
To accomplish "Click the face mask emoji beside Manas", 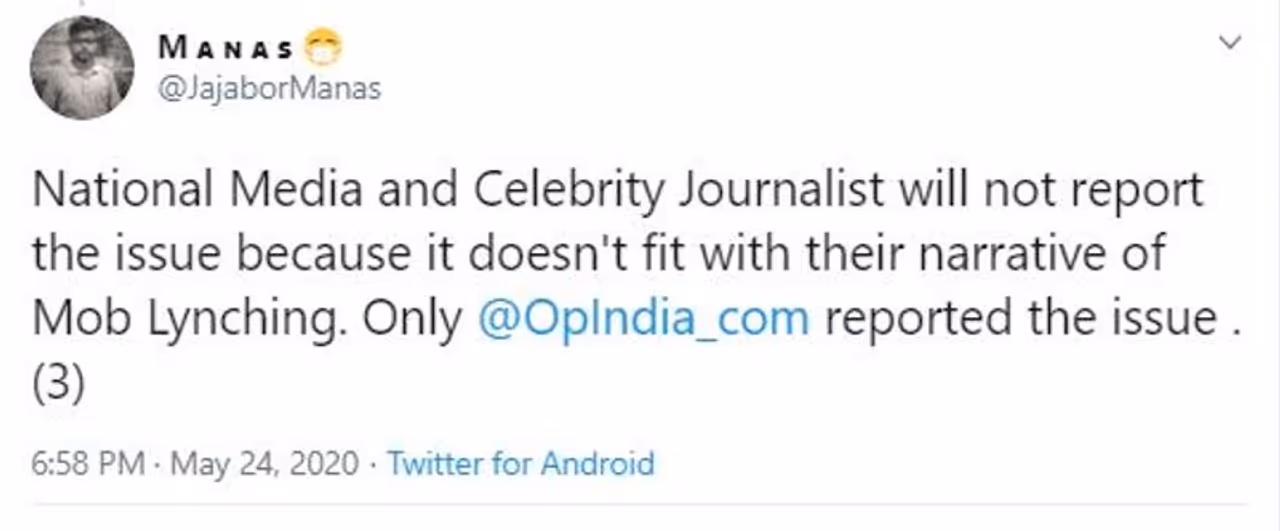I will [323, 46].
